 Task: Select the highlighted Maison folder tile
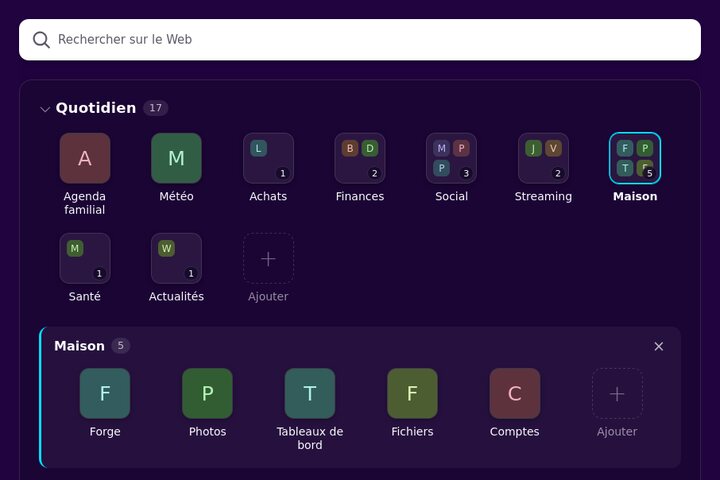635,158
